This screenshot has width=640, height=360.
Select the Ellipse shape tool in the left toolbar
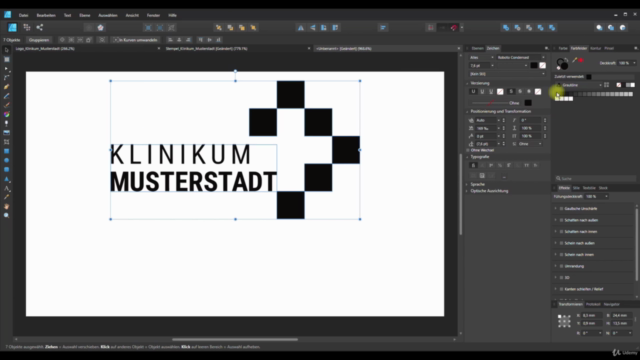tap(7, 160)
